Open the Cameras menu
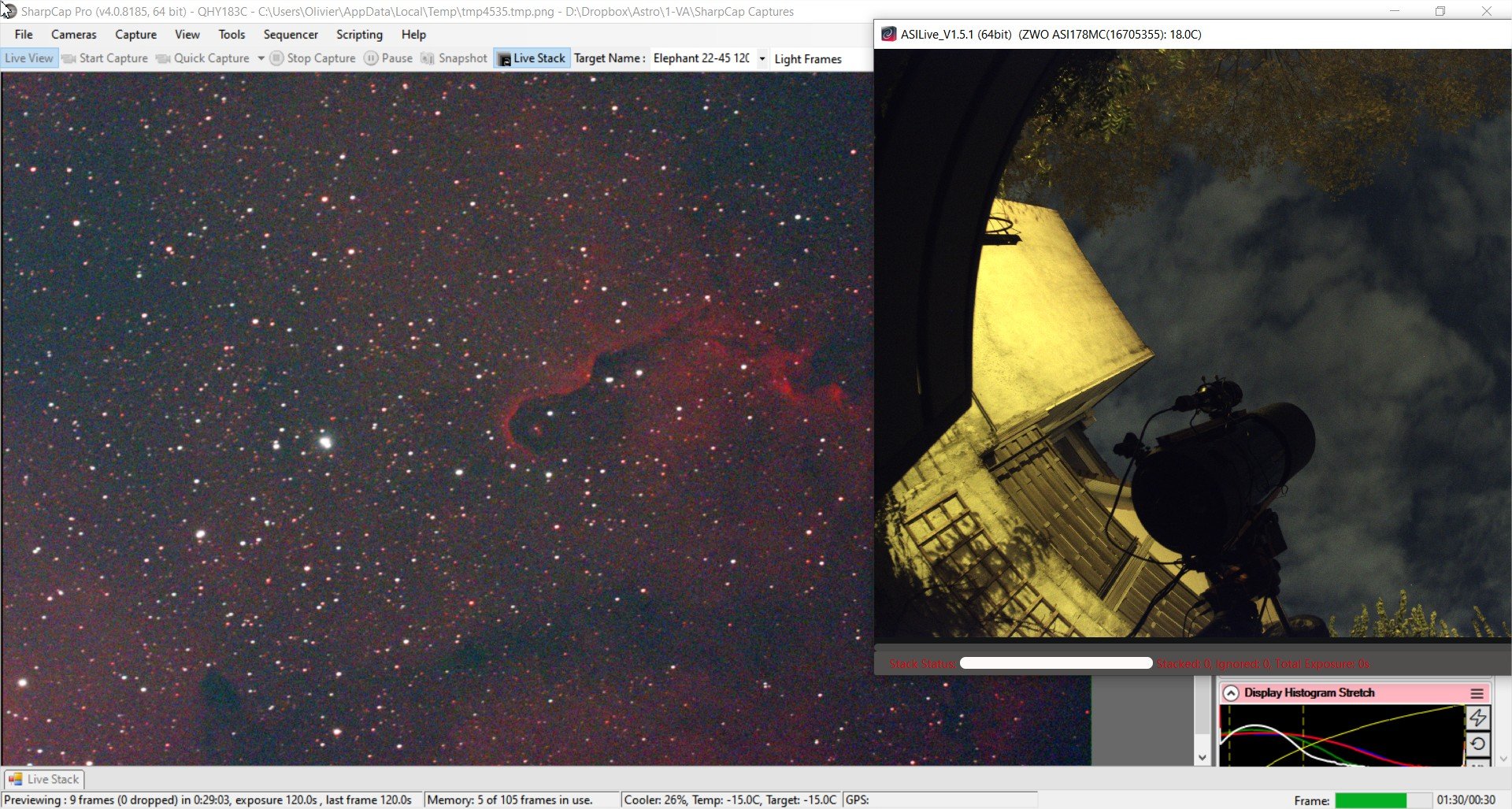This screenshot has height=809, width=1512. pyautogui.click(x=74, y=35)
